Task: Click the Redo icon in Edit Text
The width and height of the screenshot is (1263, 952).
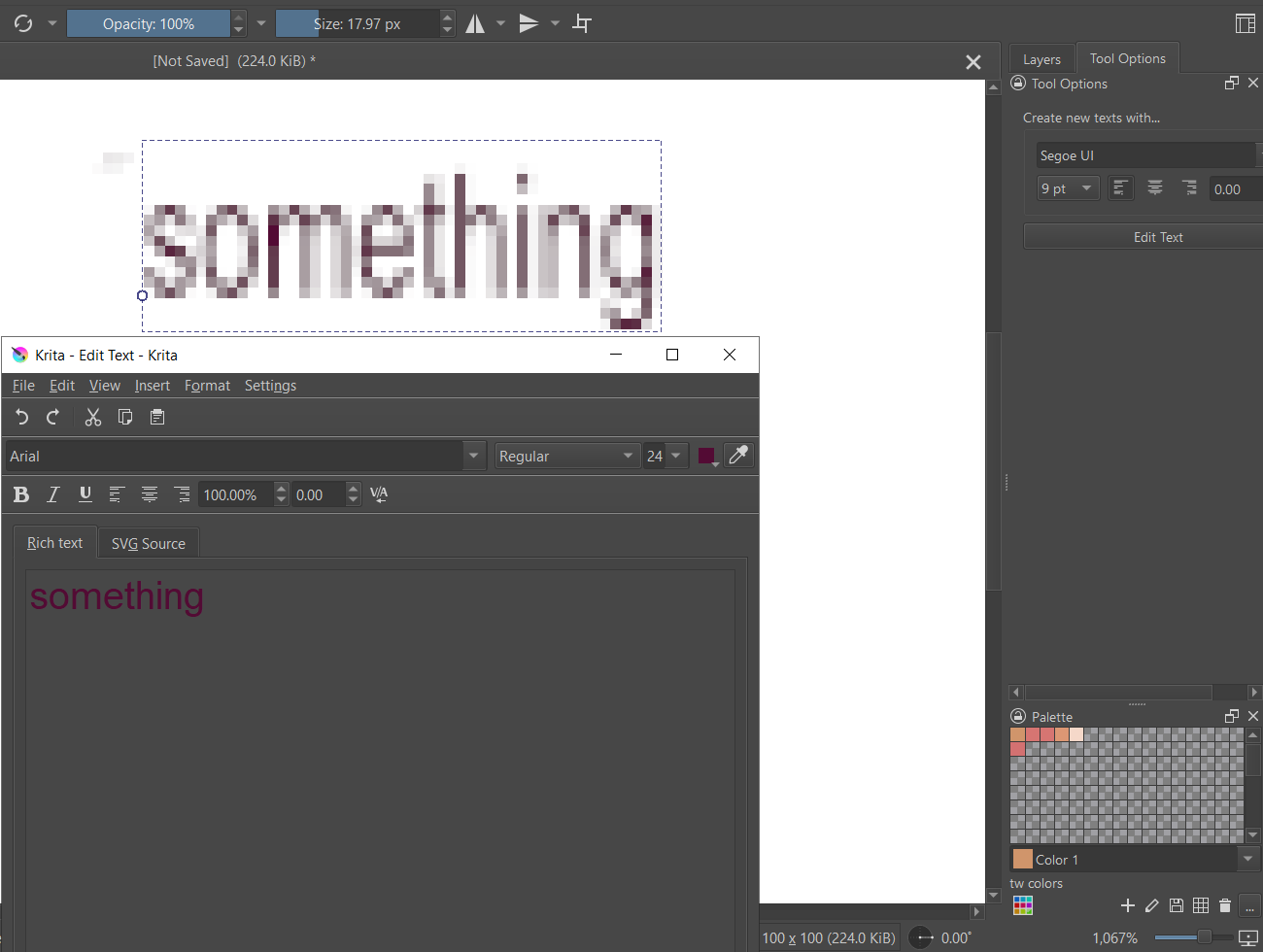Action: 53,417
